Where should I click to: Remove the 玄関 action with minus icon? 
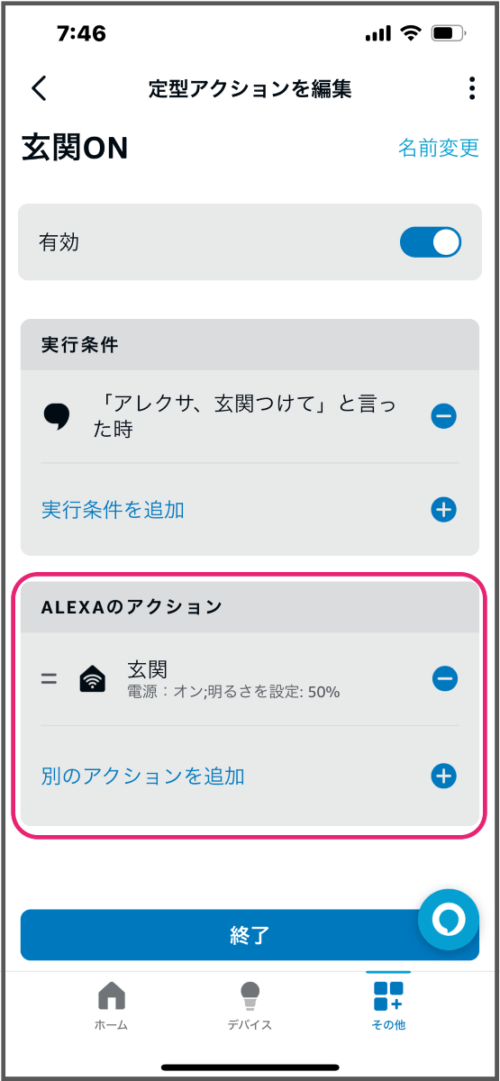pos(445,679)
